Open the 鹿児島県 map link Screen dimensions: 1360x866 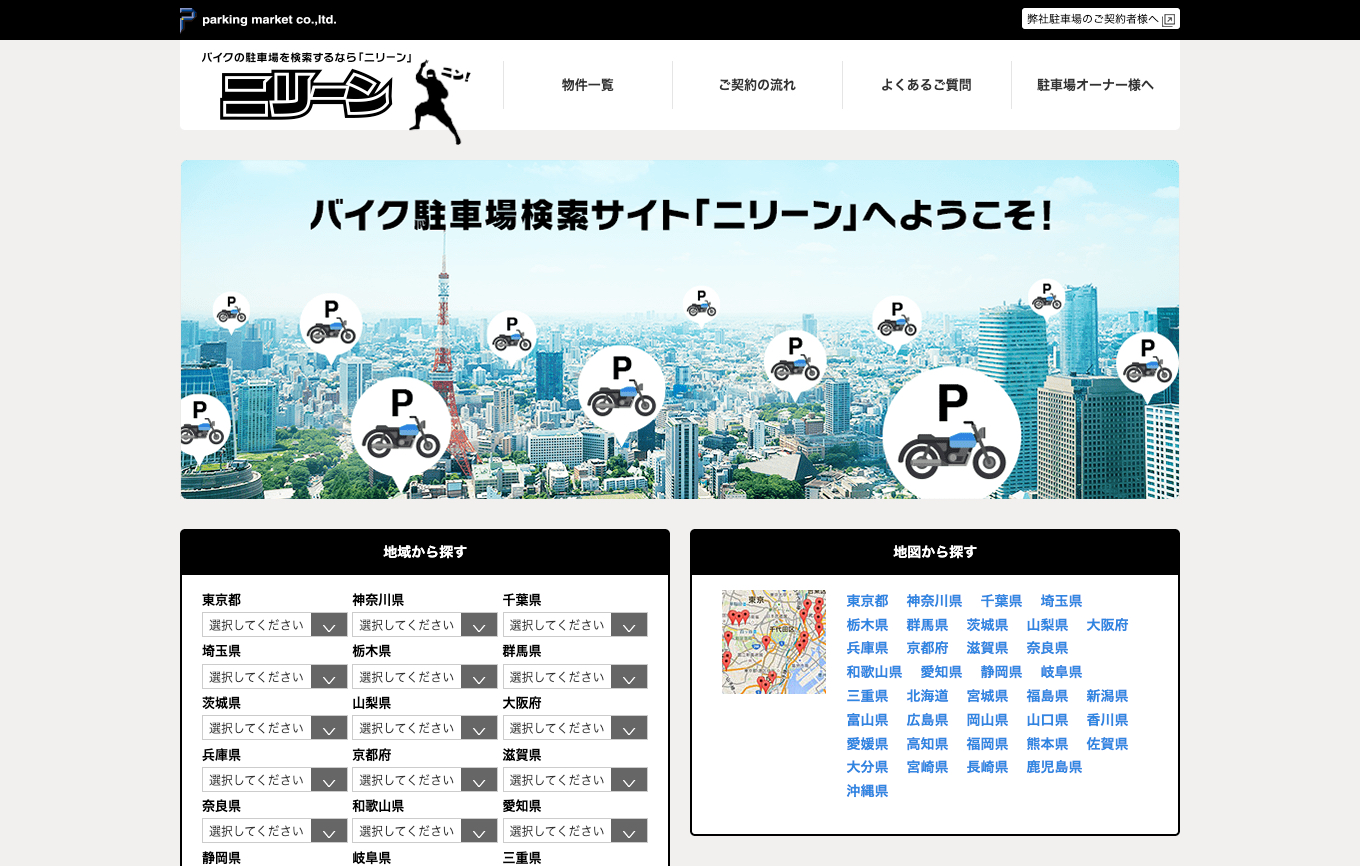1054,767
